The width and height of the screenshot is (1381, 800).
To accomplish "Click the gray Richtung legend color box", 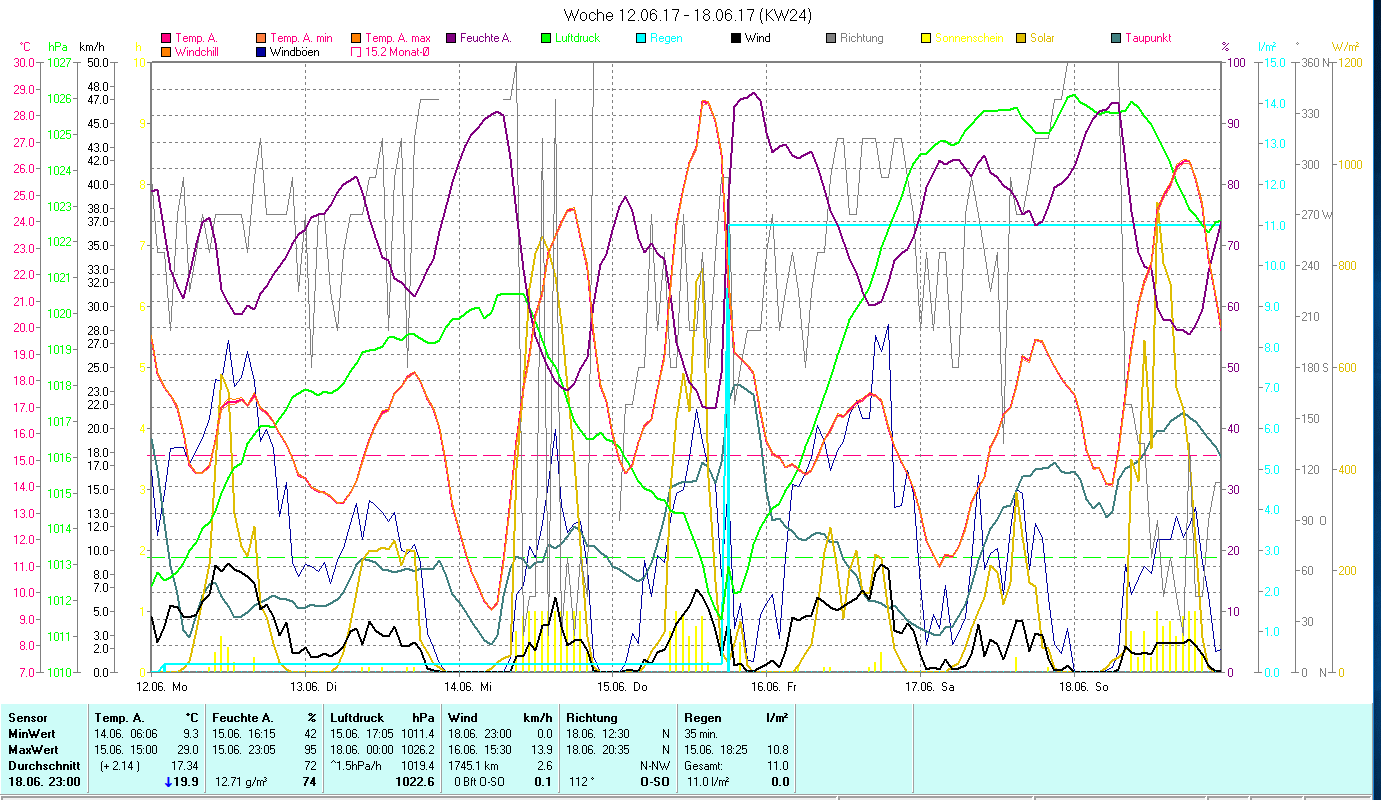I will (830, 39).
